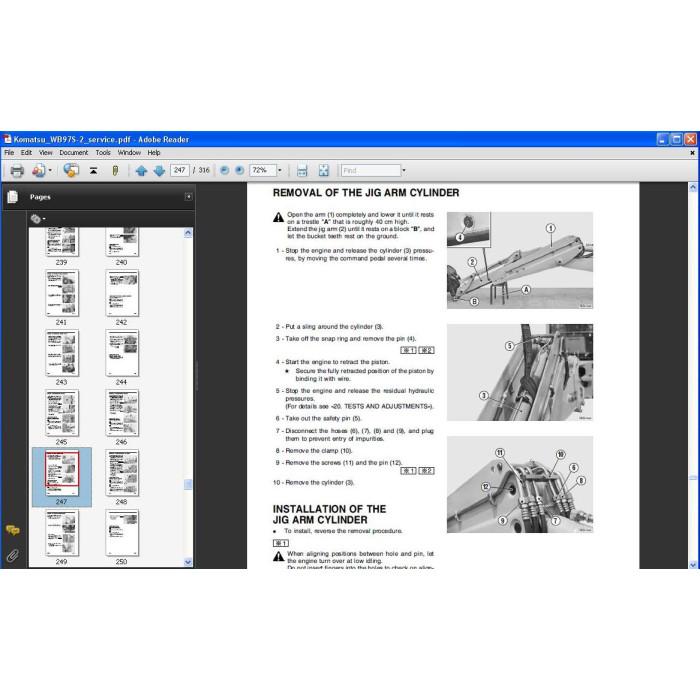Click the Pages panel icon in sidebar
Viewport: 700px width, 700px height.
point(12,197)
